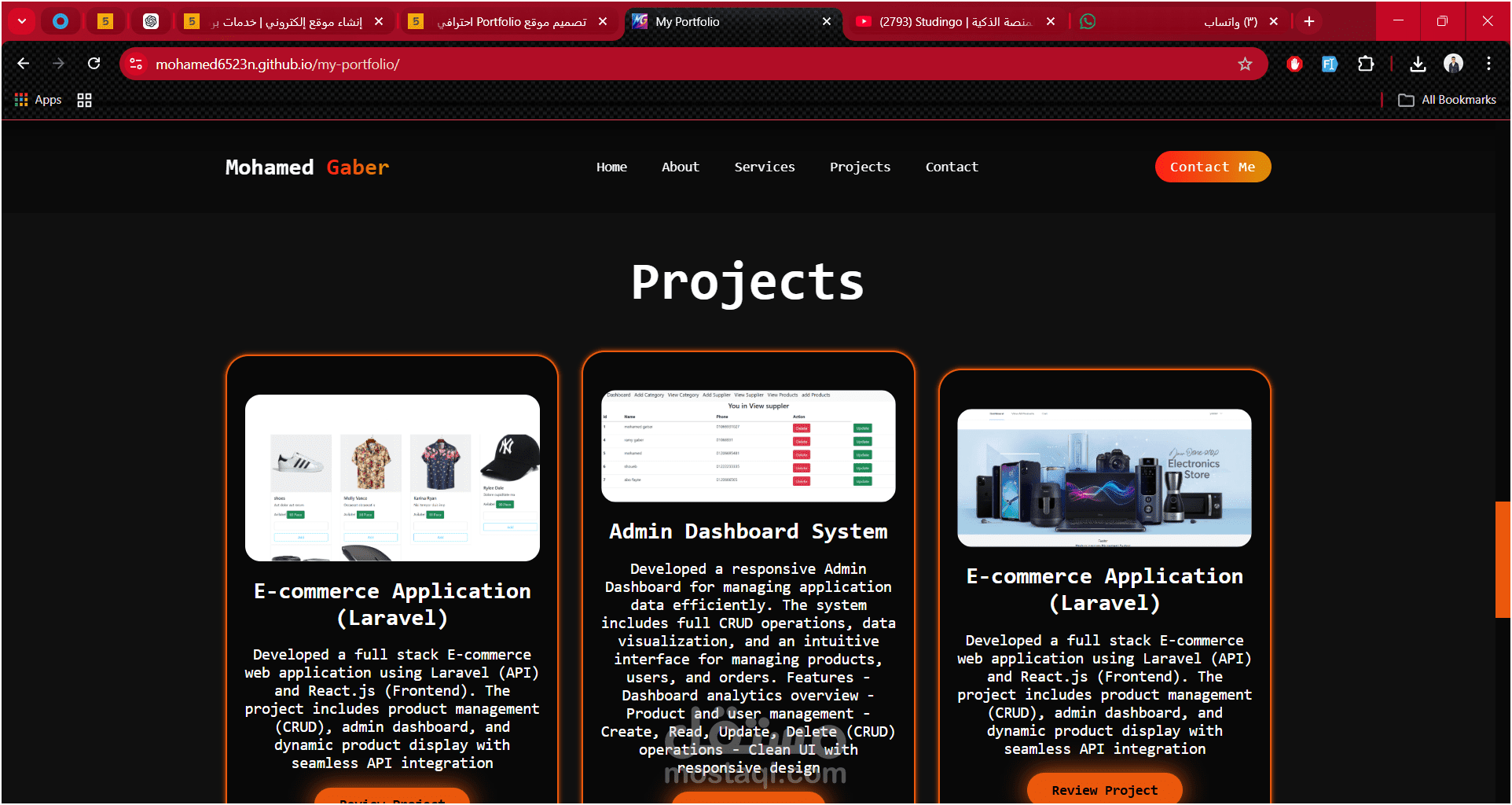Open the Admin Dashboard supplier table thumbnail

(748, 446)
